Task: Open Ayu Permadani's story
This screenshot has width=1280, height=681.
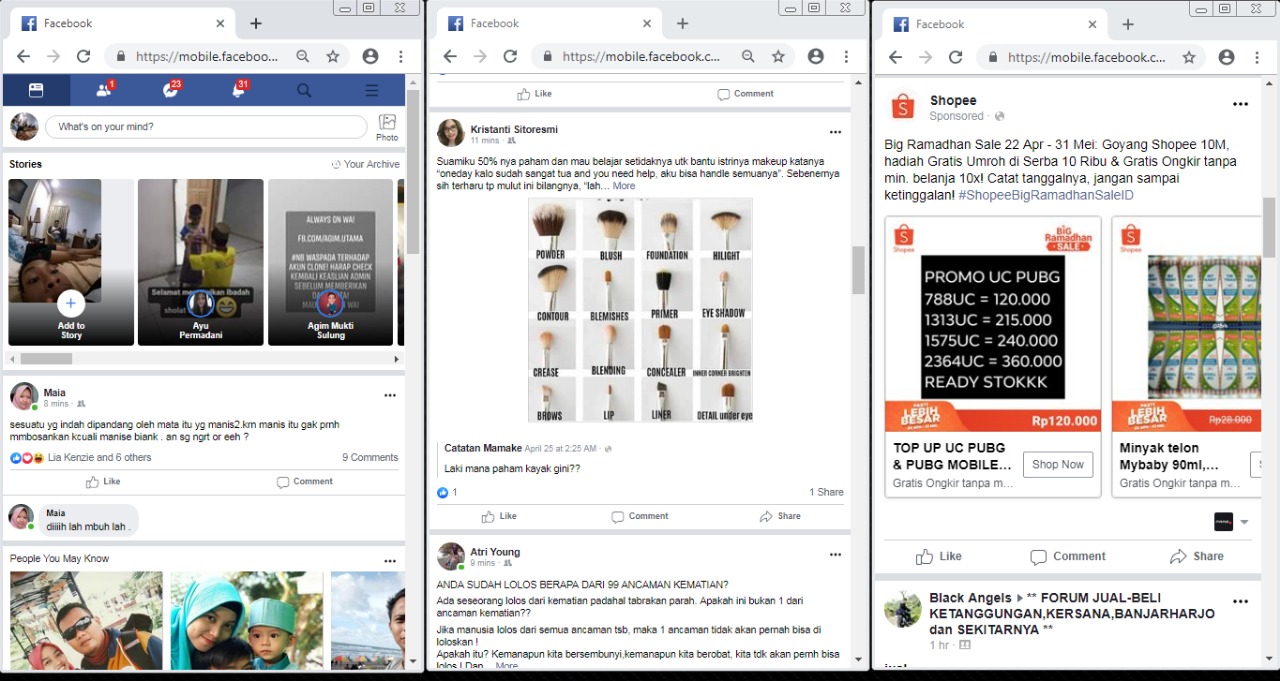Action: coord(201,262)
